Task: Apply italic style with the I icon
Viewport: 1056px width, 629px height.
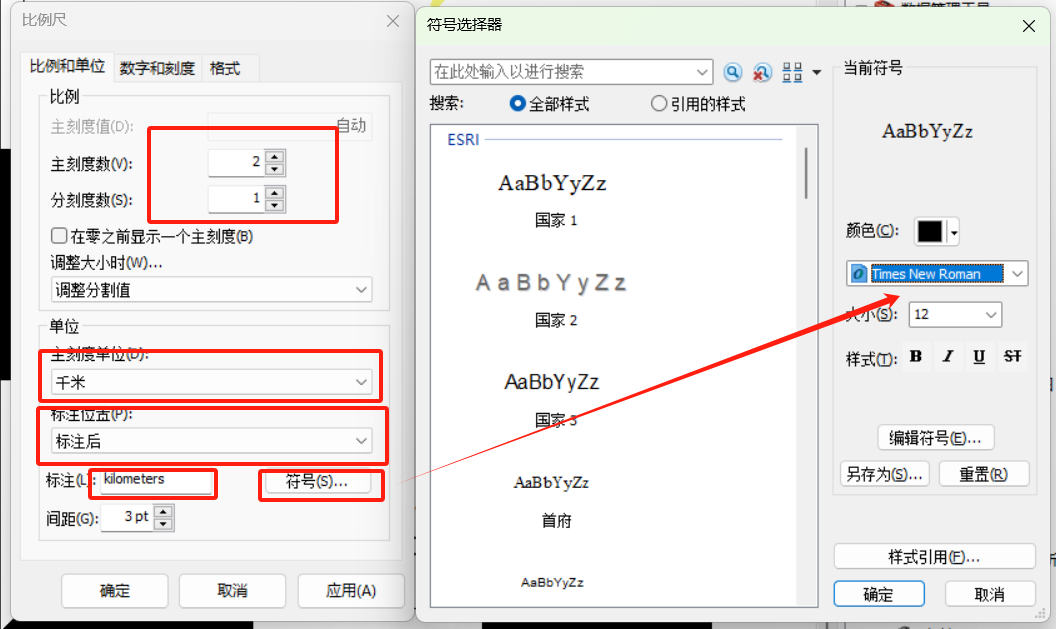Action: pos(948,356)
